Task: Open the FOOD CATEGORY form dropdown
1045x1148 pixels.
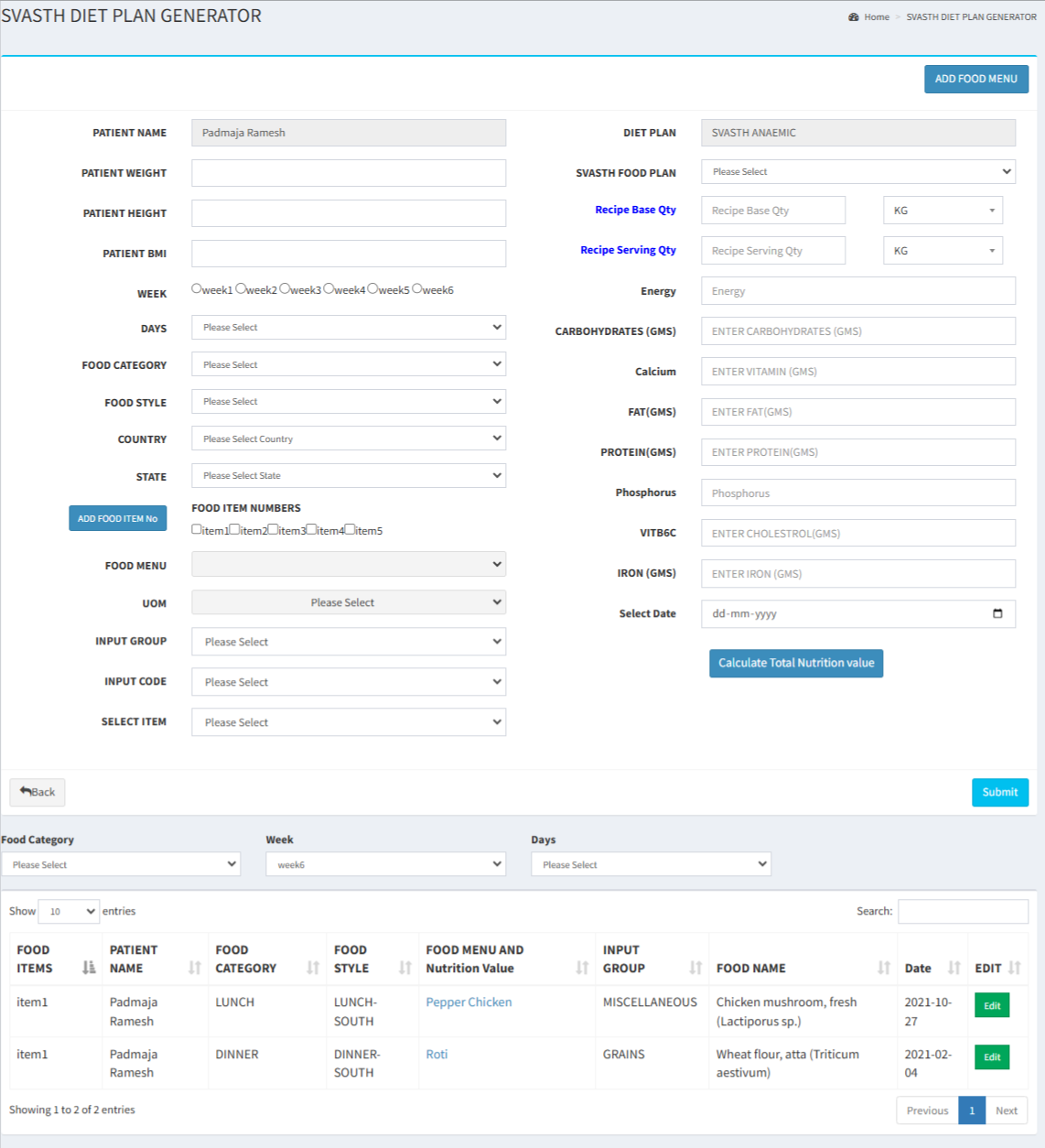Action: [x=349, y=364]
